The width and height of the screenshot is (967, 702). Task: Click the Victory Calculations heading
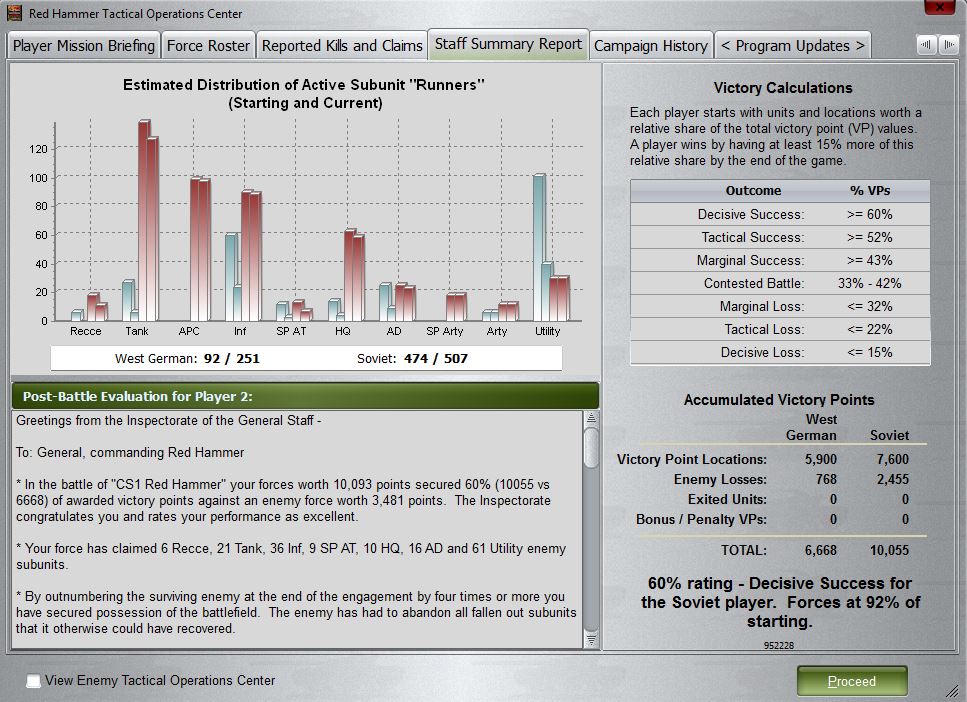tap(783, 88)
